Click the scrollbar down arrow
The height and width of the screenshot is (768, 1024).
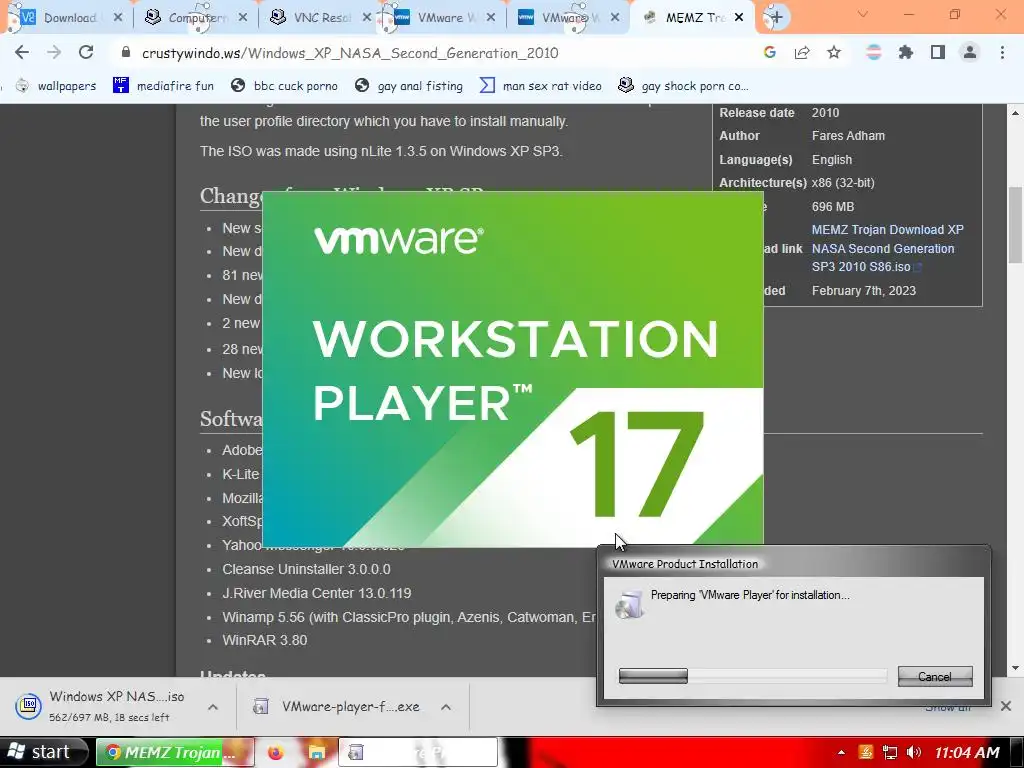pyautogui.click(x=1016, y=668)
